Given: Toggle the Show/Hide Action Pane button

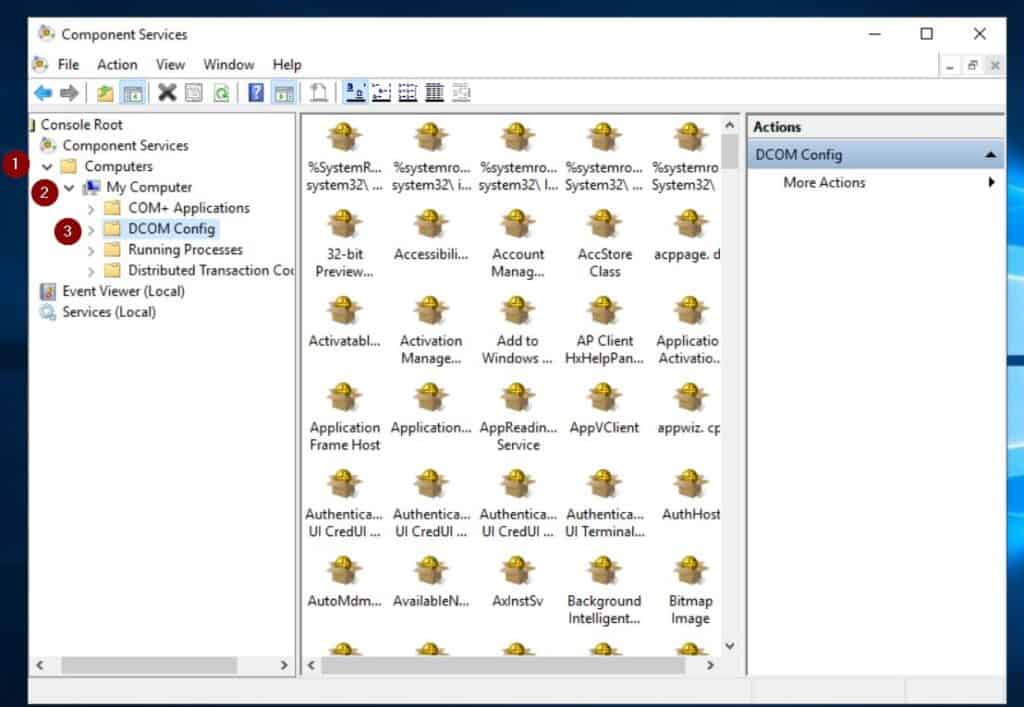Looking at the screenshot, I should 283,93.
